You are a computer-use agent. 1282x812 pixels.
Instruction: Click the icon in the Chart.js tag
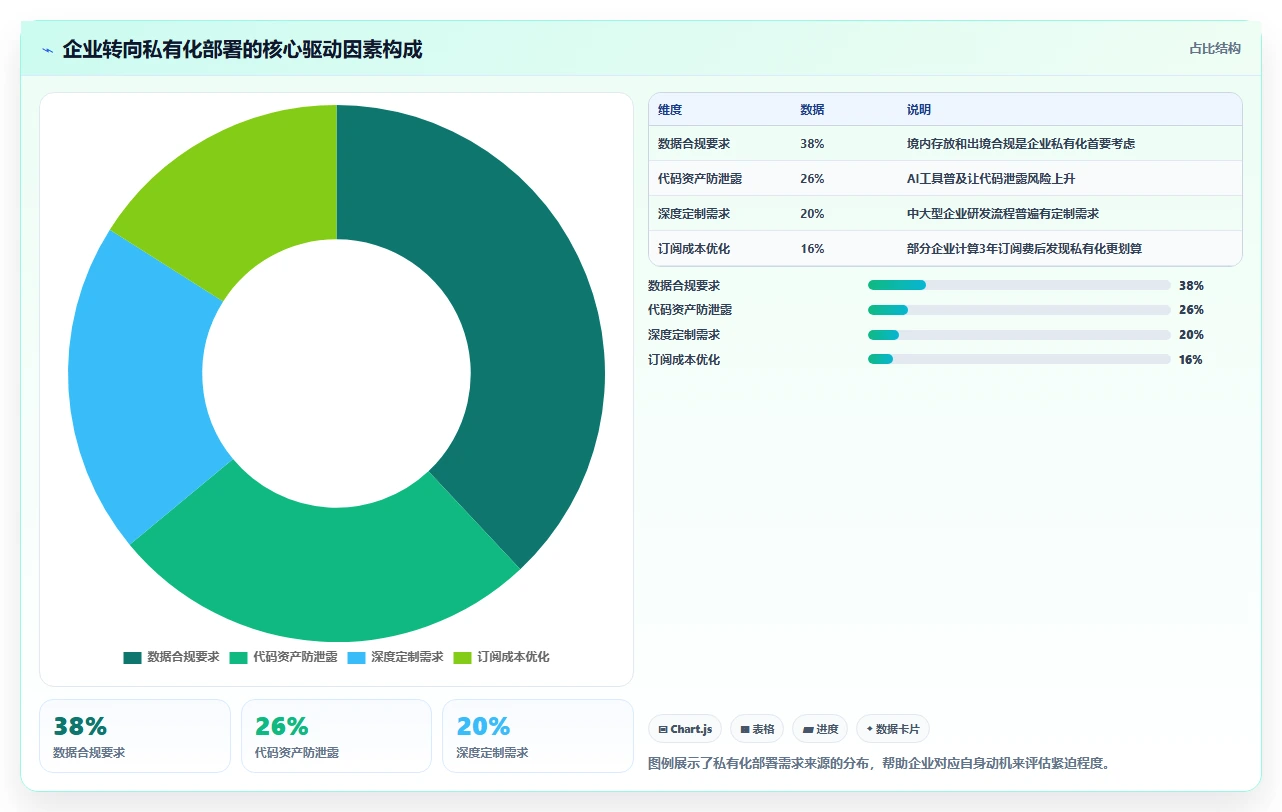663,730
